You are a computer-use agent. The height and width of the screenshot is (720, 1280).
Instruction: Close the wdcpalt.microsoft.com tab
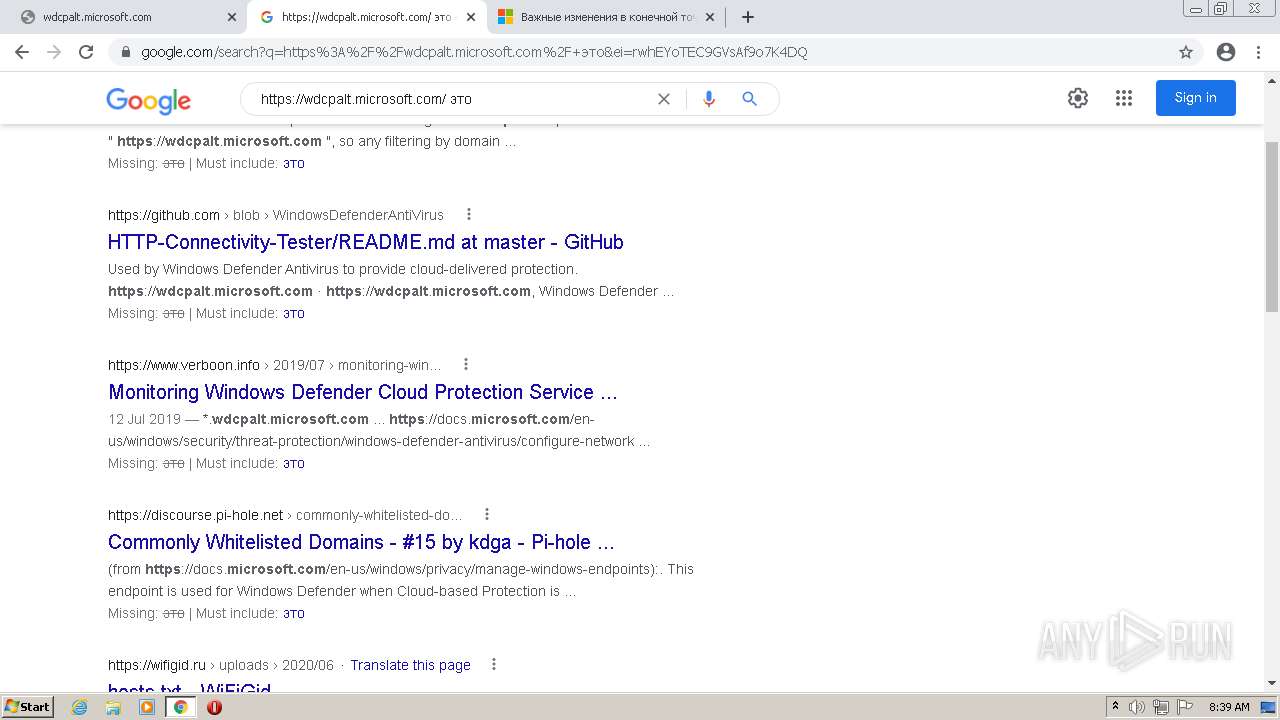pos(231,17)
